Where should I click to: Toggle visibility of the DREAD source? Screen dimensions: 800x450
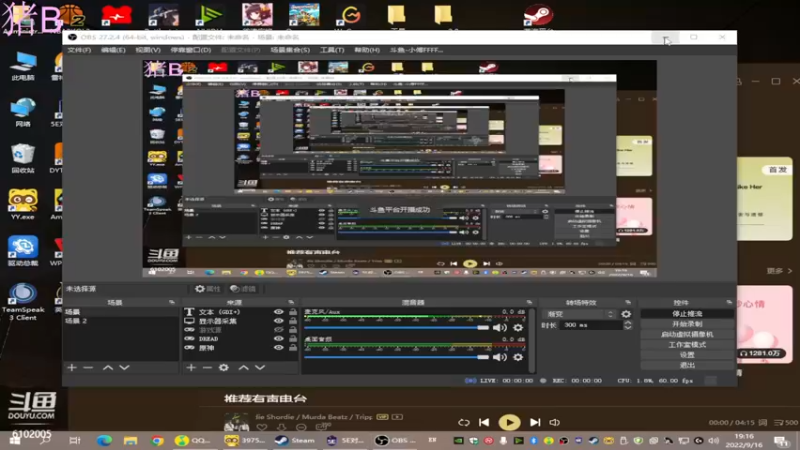pyautogui.click(x=279, y=339)
